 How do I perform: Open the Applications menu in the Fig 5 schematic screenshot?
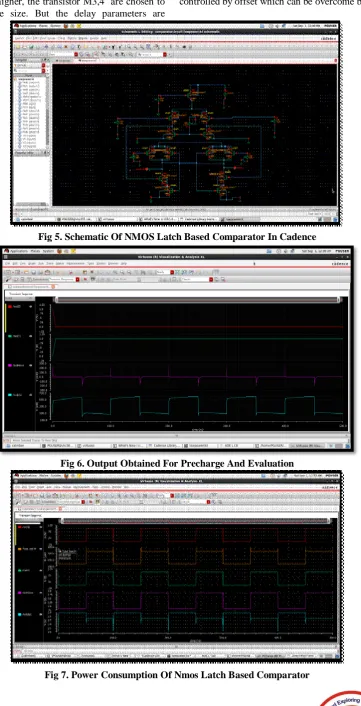(27, 26)
